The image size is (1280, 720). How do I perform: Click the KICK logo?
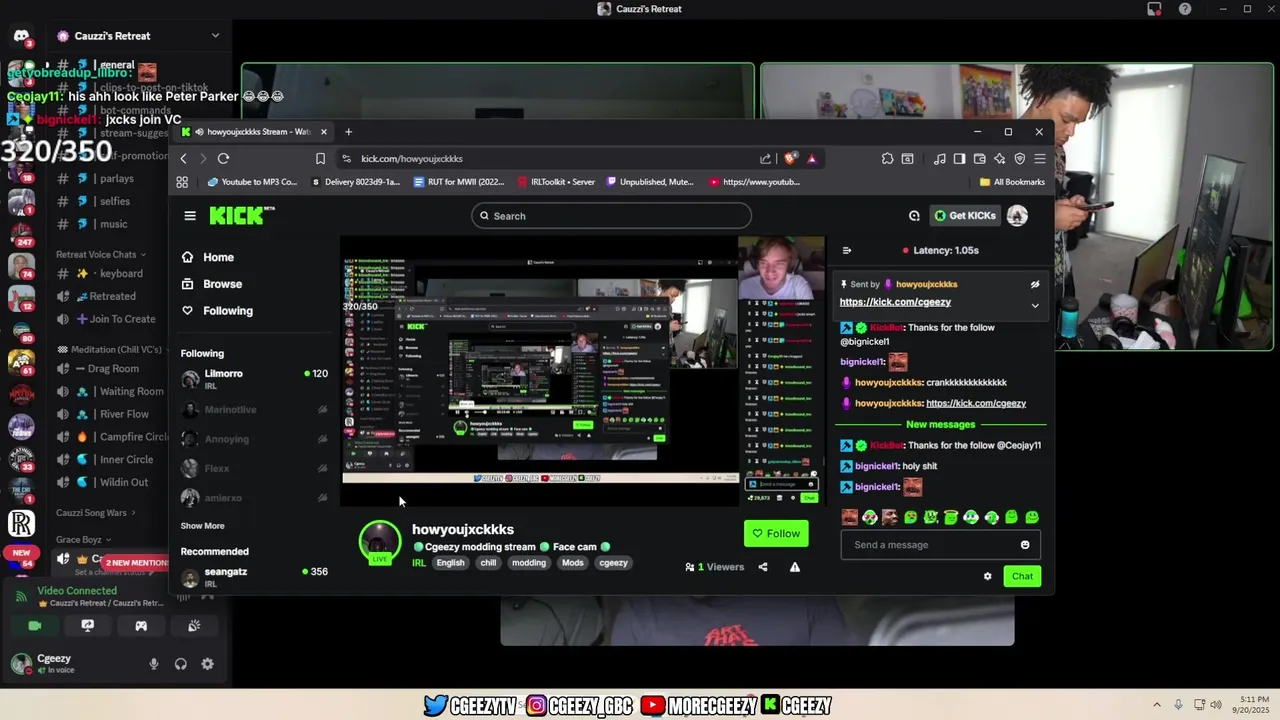tap(241, 215)
